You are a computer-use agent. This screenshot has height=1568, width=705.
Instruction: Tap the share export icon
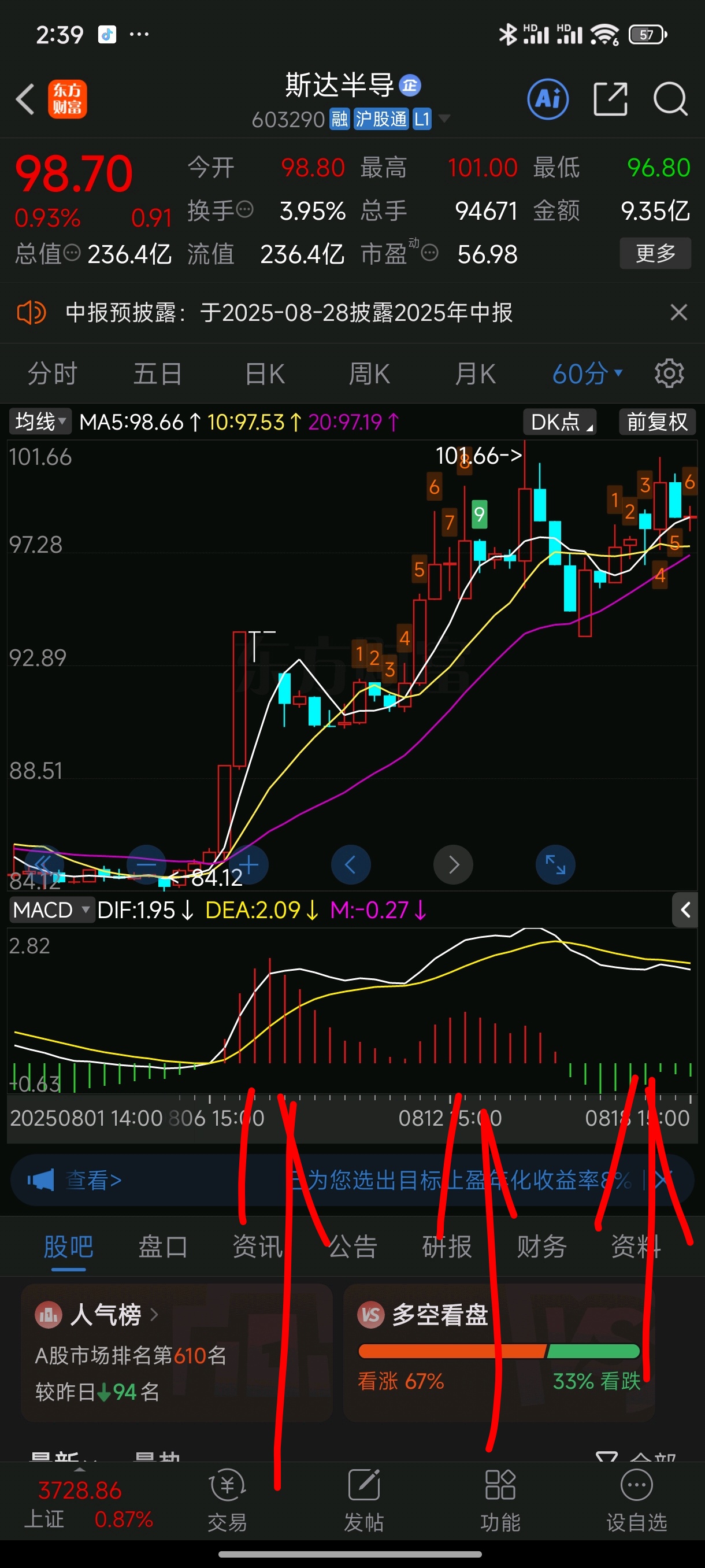[x=611, y=99]
